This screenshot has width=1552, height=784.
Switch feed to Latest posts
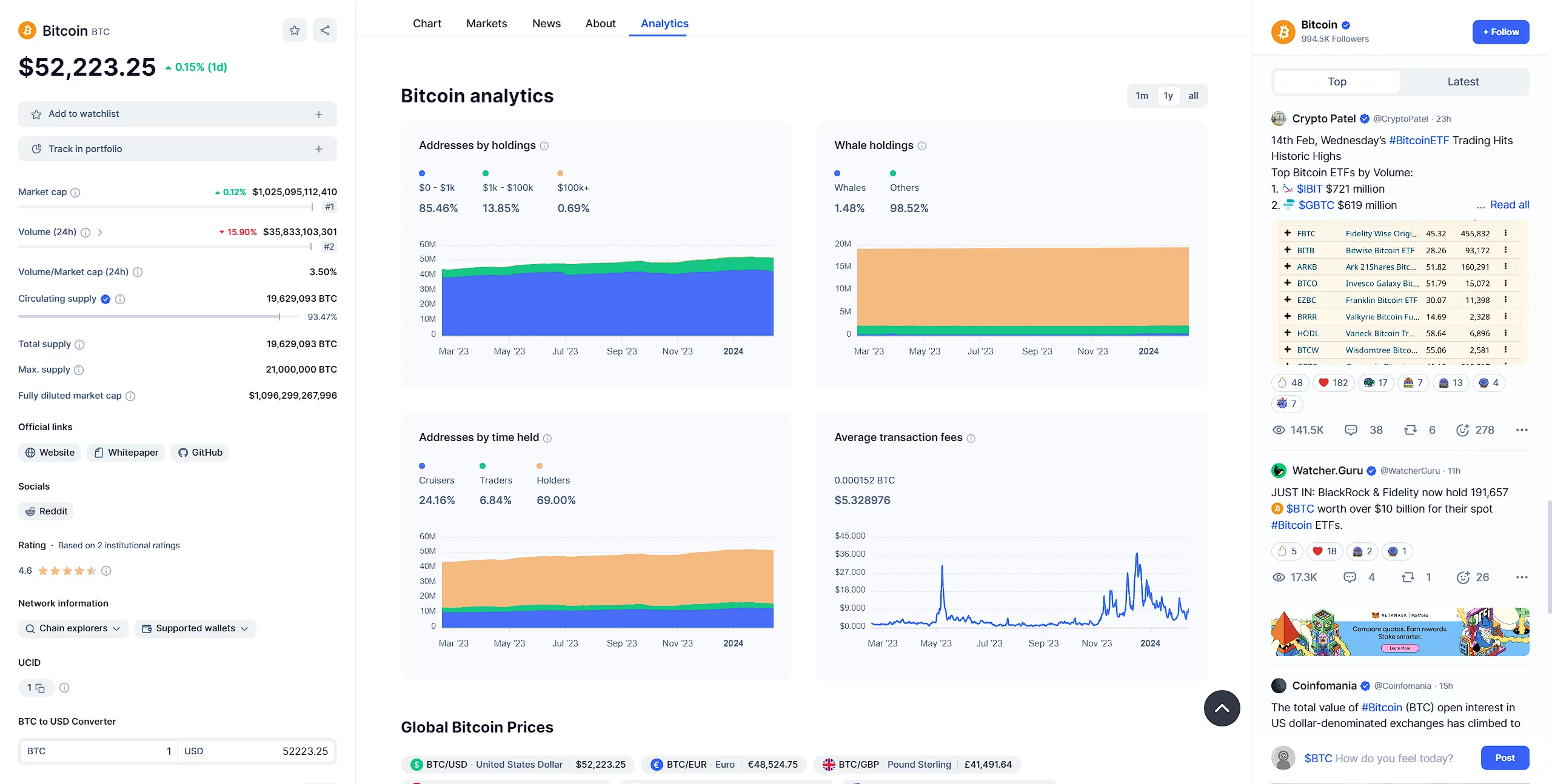[x=1462, y=82]
